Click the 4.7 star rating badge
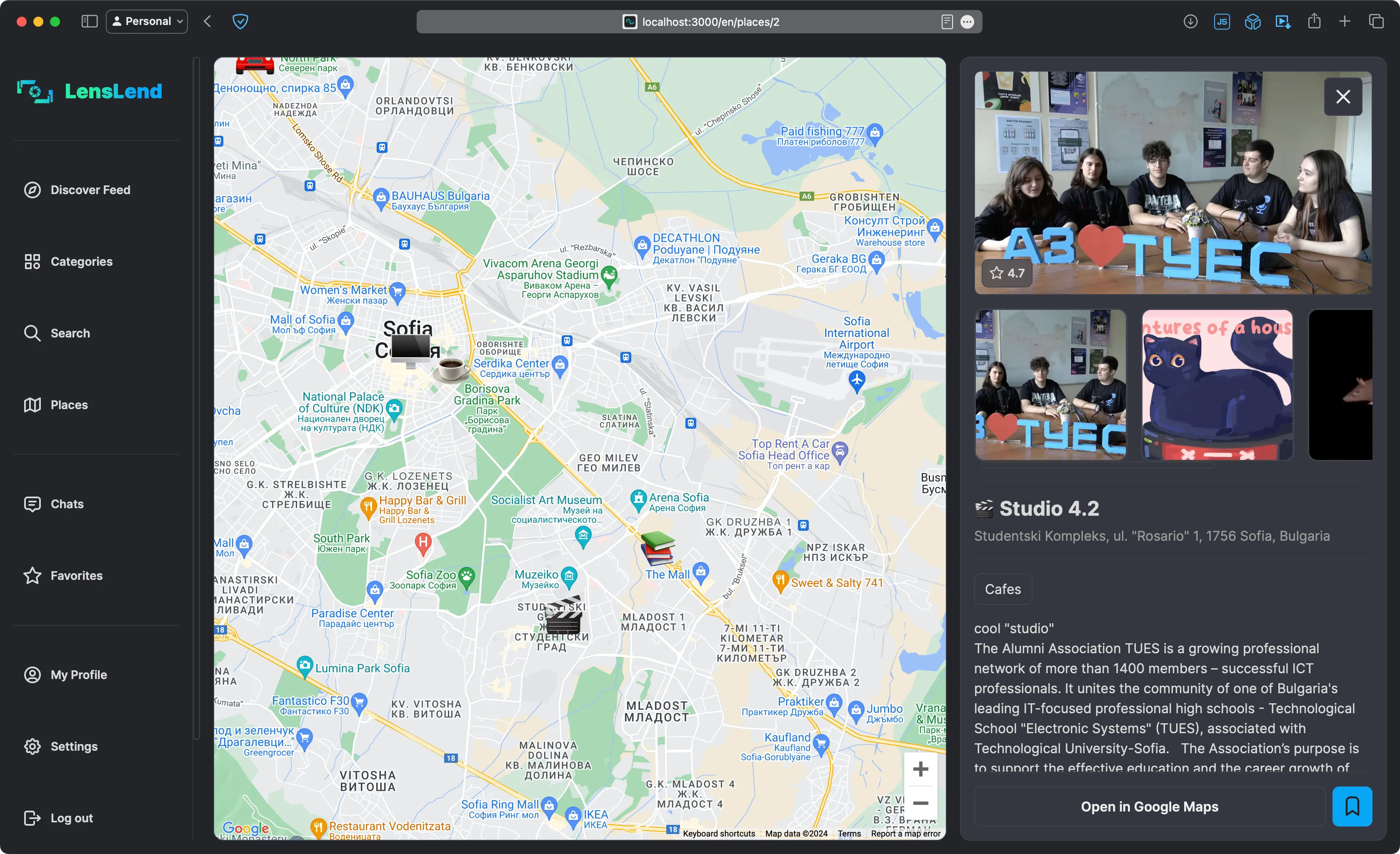The width and height of the screenshot is (1400, 854). coord(1007,273)
